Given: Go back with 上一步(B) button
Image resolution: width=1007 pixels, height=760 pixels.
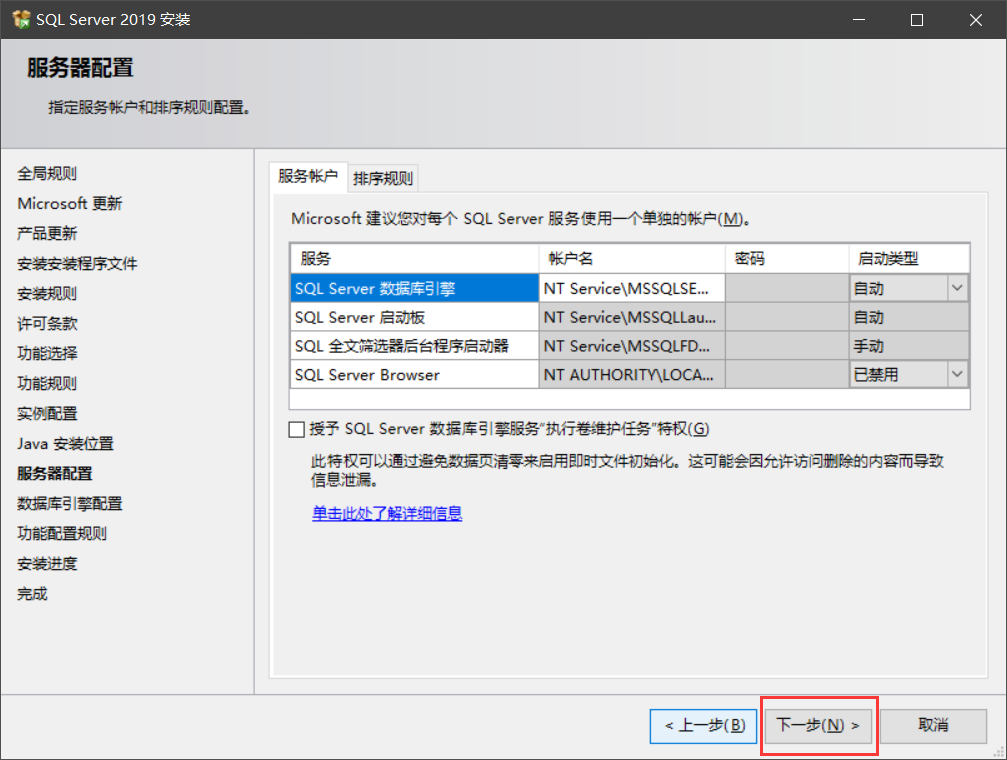Looking at the screenshot, I should pyautogui.click(x=703, y=726).
